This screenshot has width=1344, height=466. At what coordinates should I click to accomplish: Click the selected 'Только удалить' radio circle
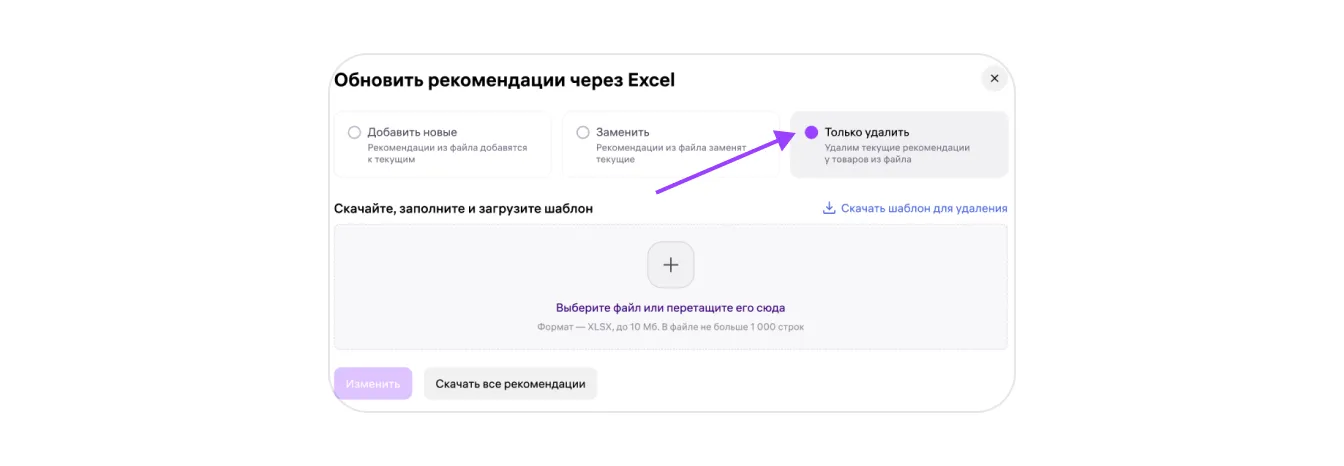(811, 132)
